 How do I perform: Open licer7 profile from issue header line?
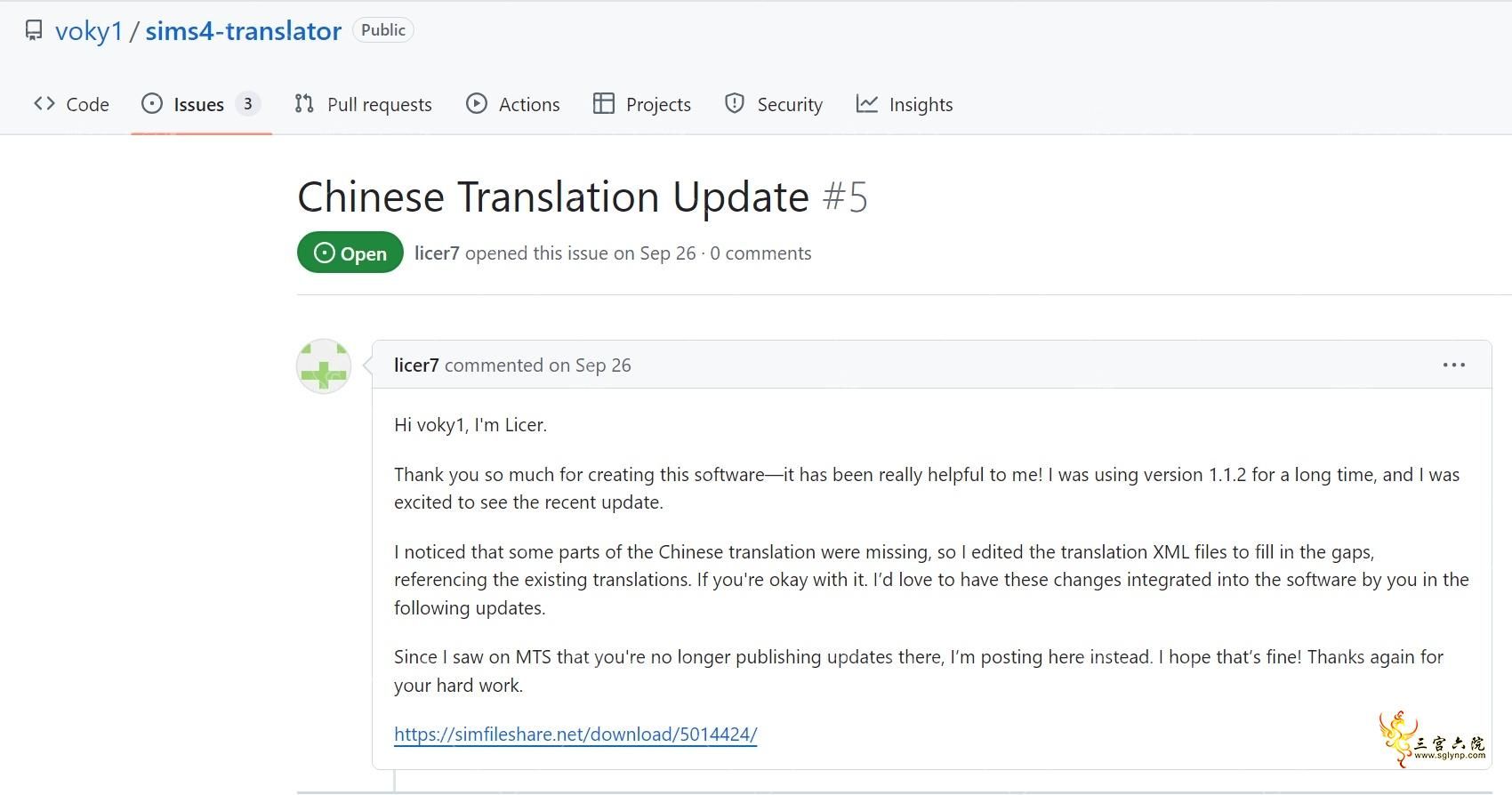[x=437, y=253]
